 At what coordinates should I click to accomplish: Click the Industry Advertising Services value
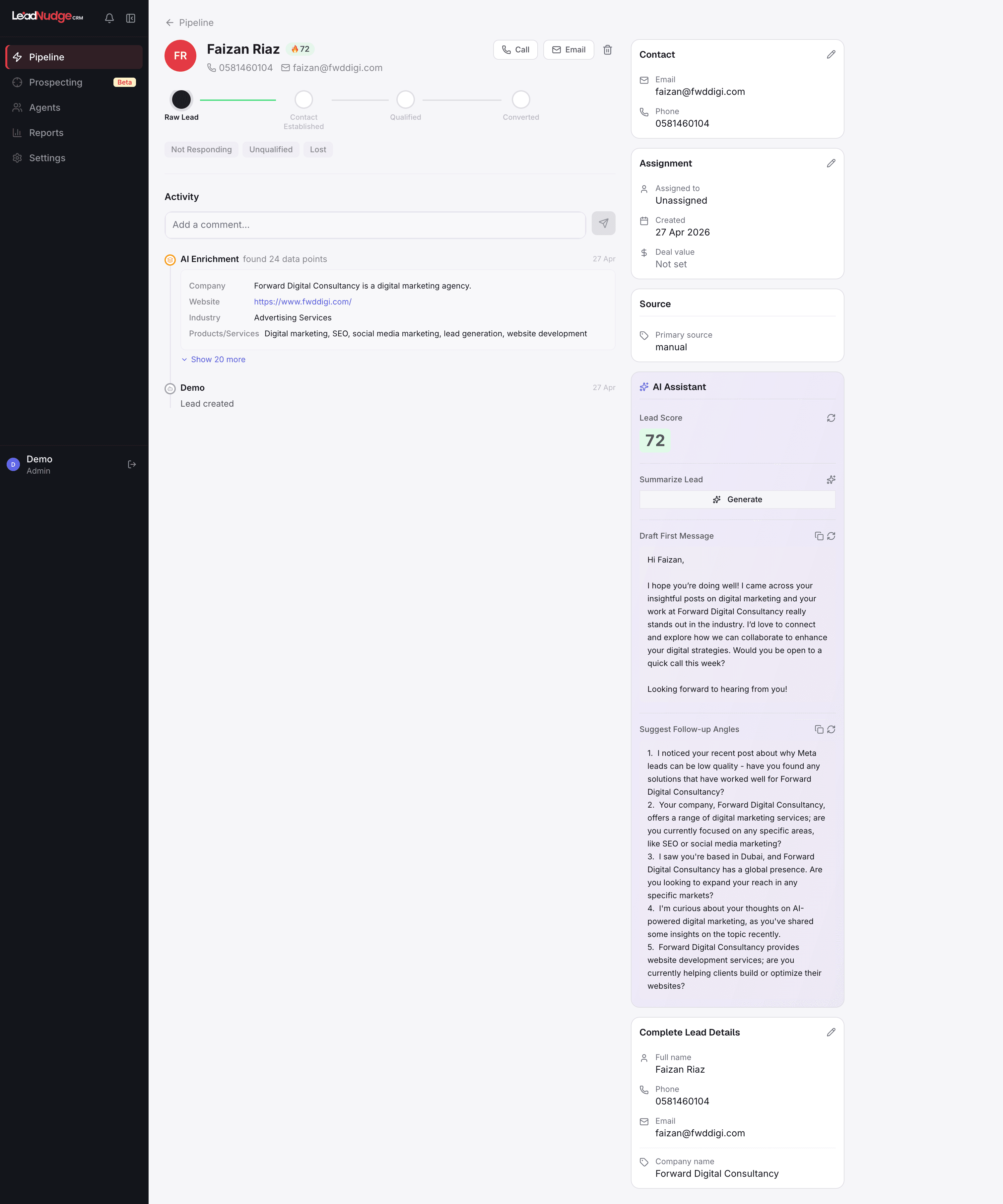(x=293, y=318)
